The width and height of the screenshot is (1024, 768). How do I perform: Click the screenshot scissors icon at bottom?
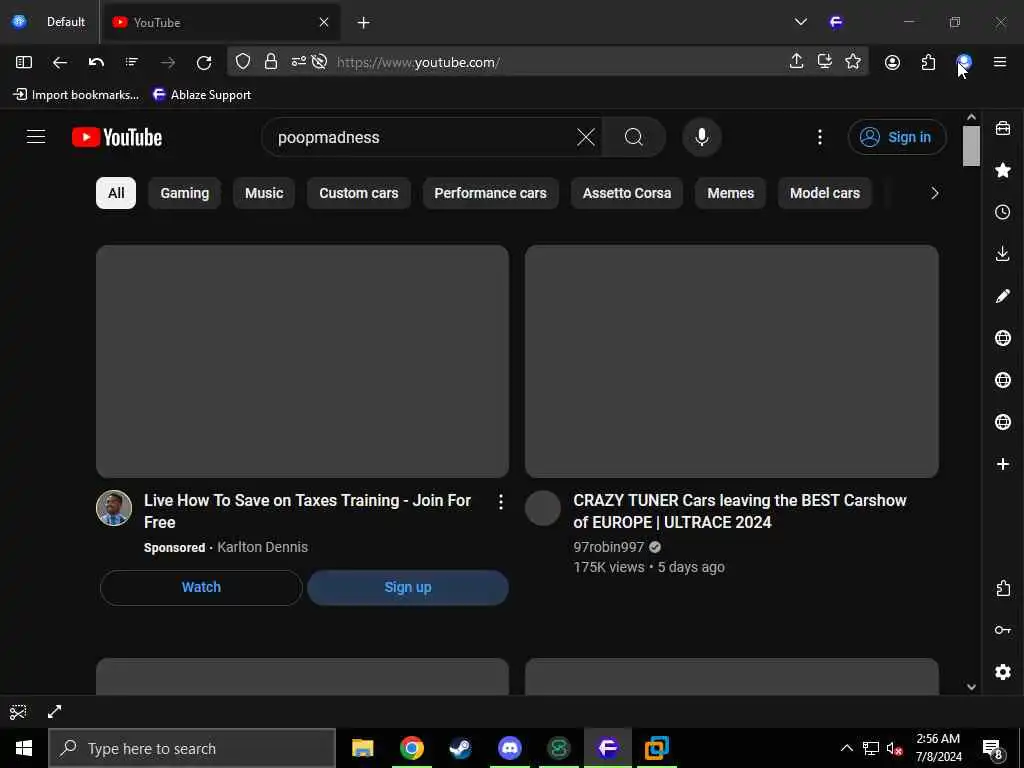tap(18, 712)
